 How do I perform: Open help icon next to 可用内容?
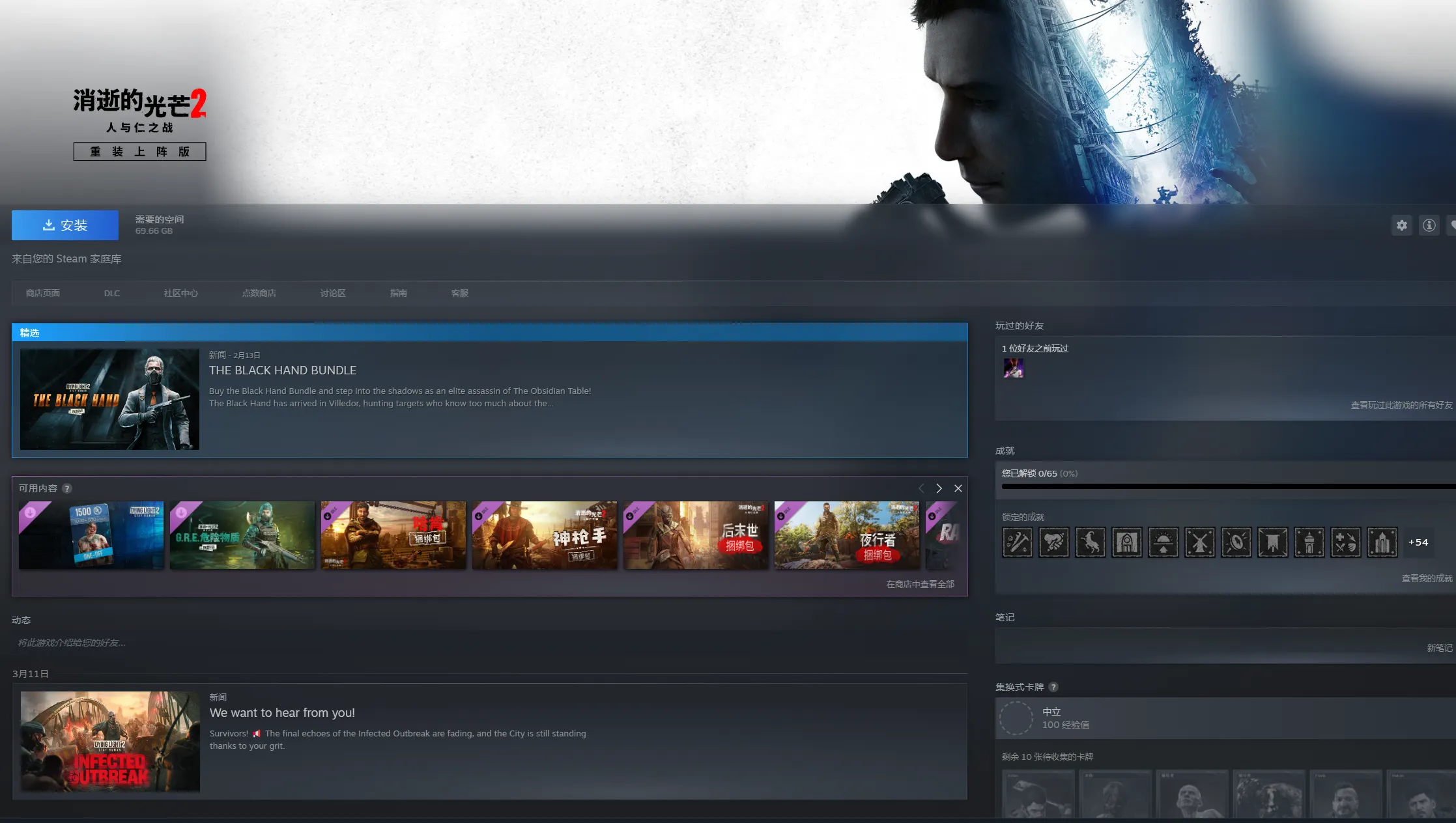(67, 488)
